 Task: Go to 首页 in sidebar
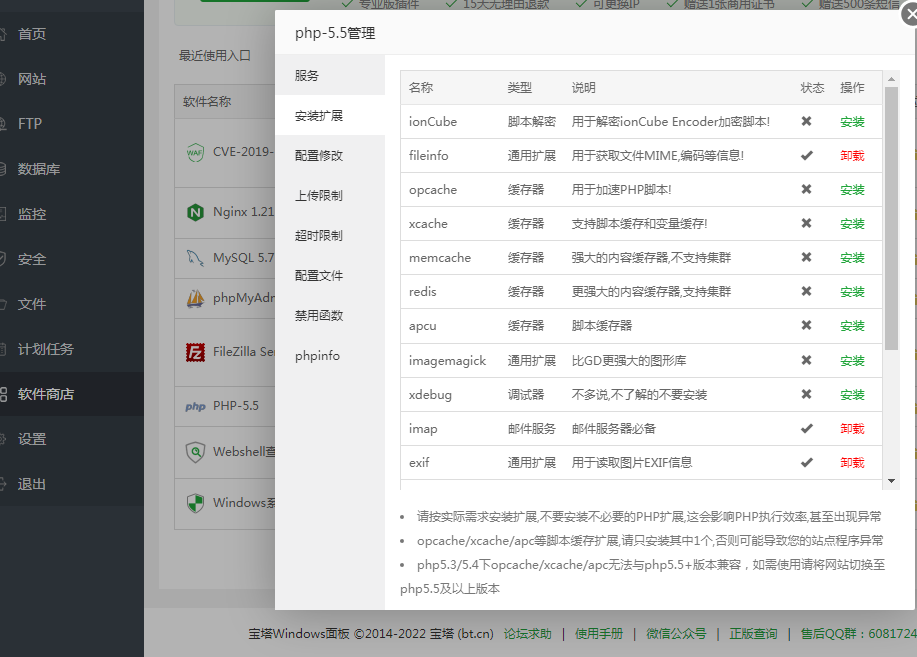coord(72,34)
